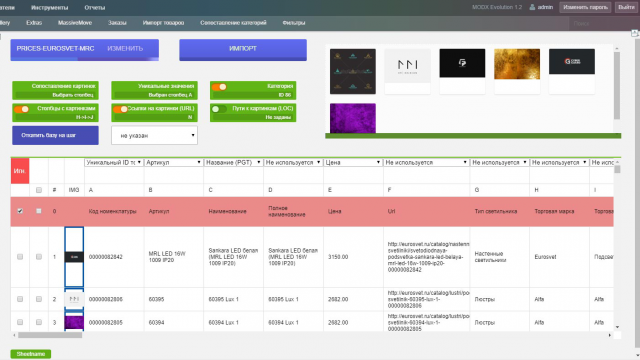Open column B 'Артикул' mapping dropdown

pos(173,162)
